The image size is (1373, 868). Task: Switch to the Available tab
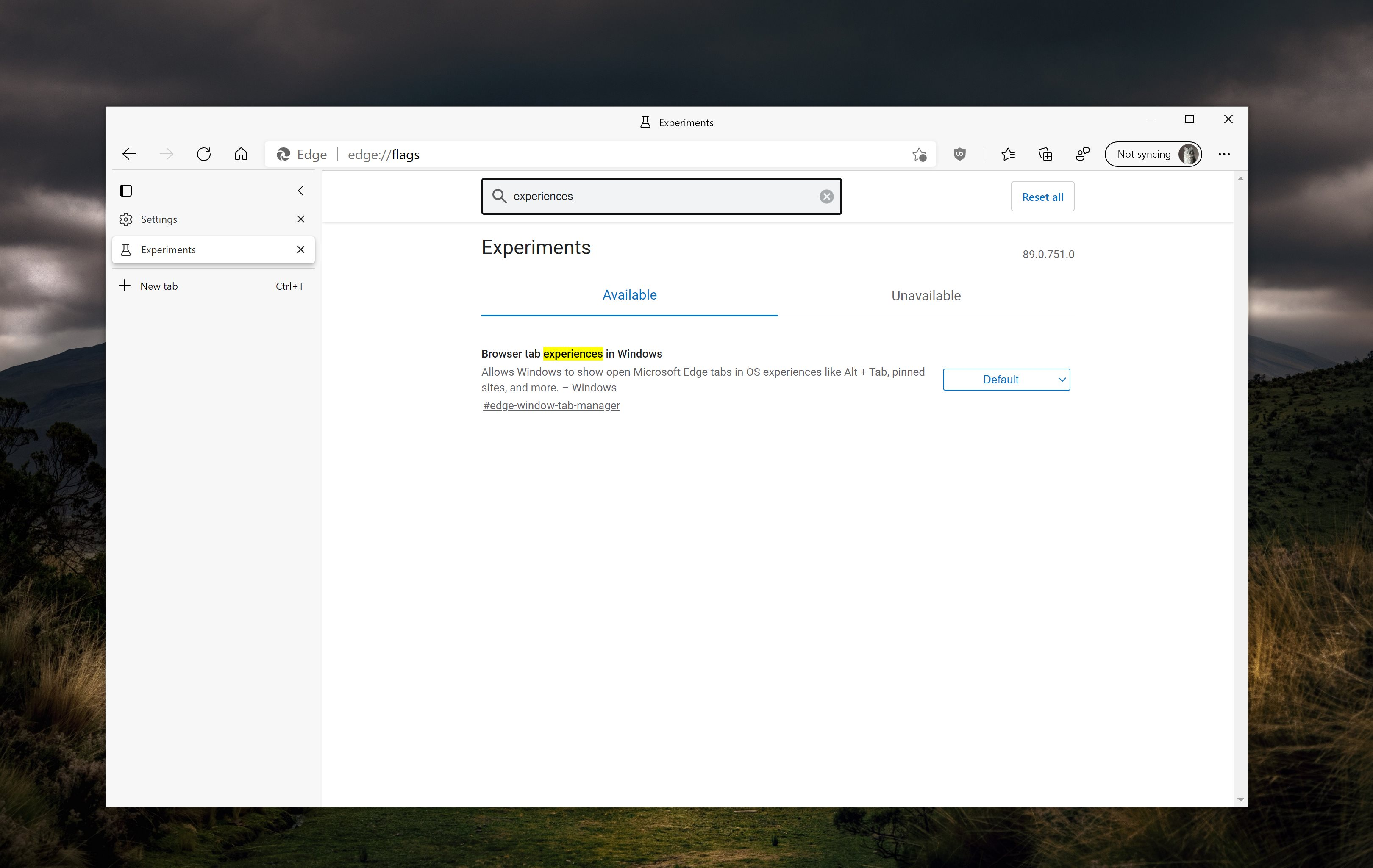[x=629, y=295]
